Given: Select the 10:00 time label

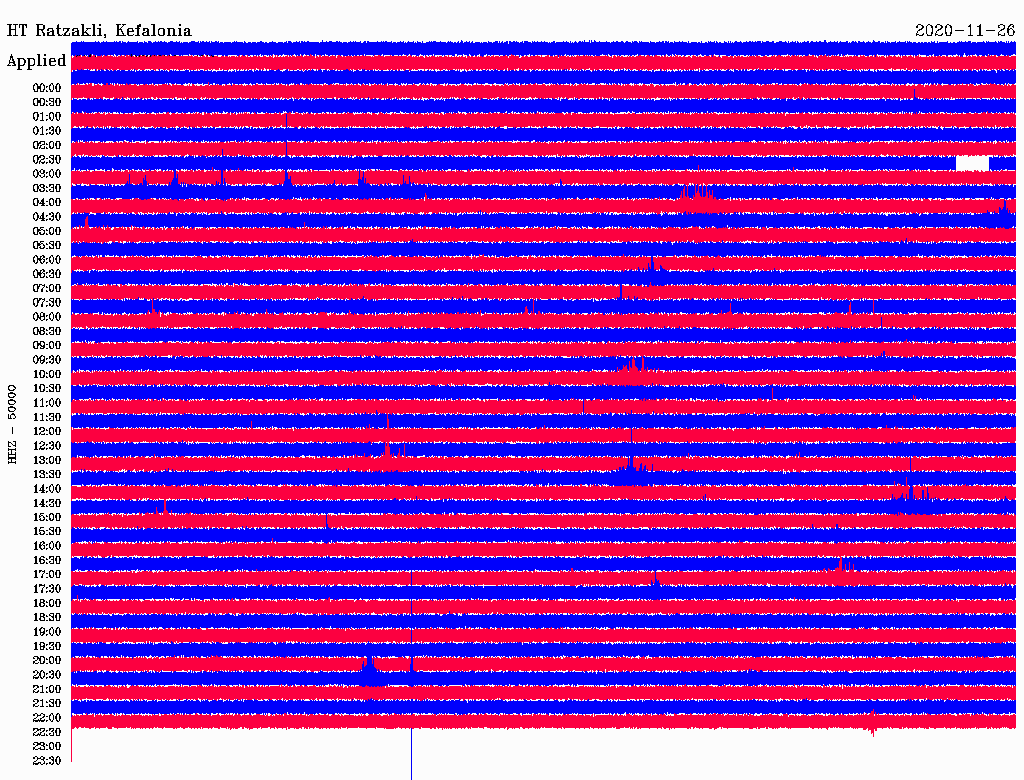Looking at the screenshot, I should (x=47, y=374).
